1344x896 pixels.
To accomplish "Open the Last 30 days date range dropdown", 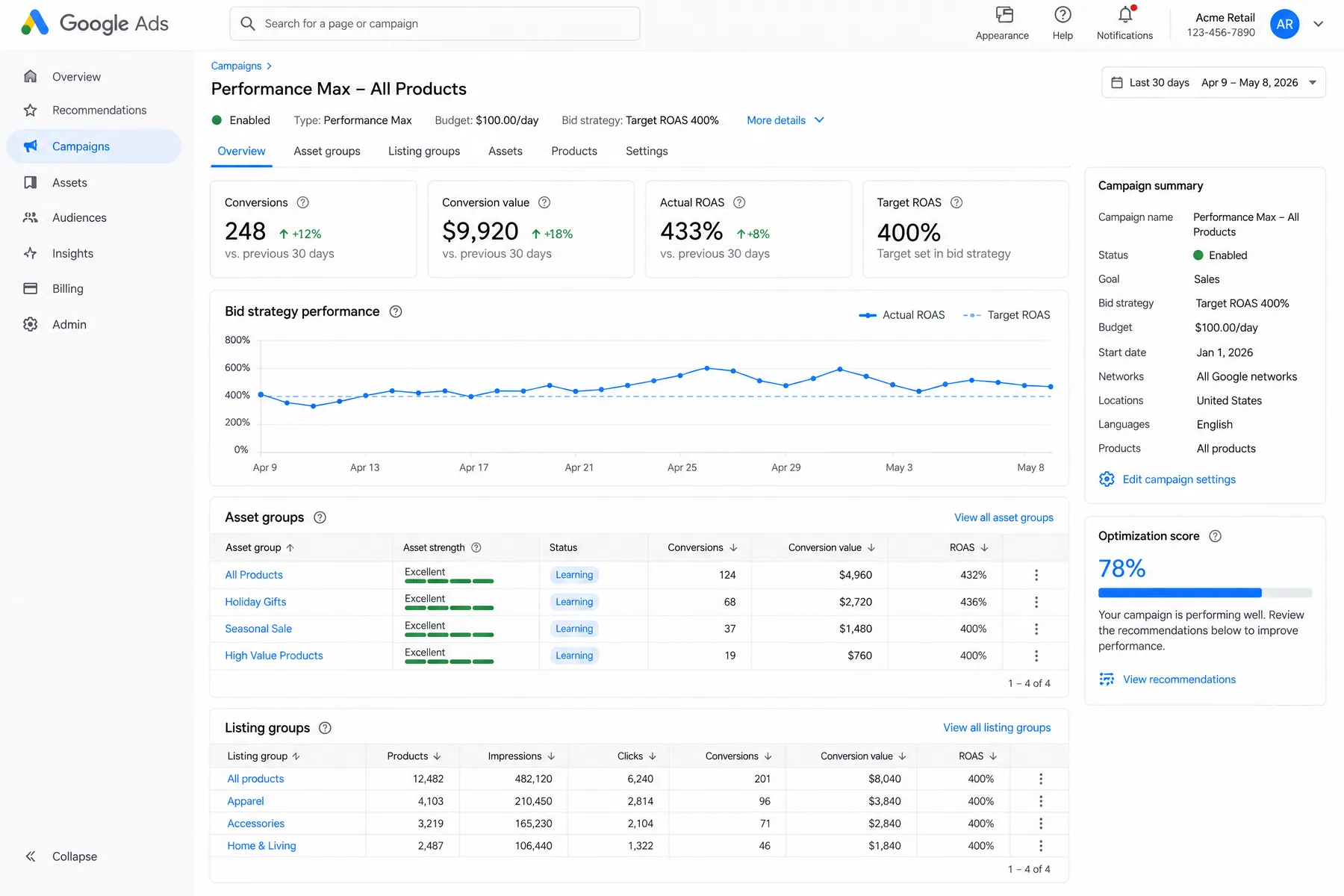I will tap(1213, 83).
